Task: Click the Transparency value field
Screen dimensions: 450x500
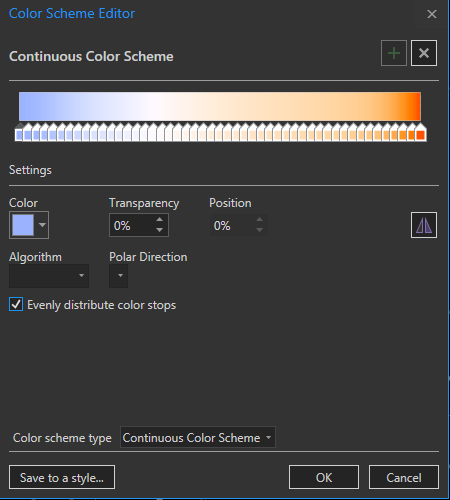Action: click(x=132, y=226)
